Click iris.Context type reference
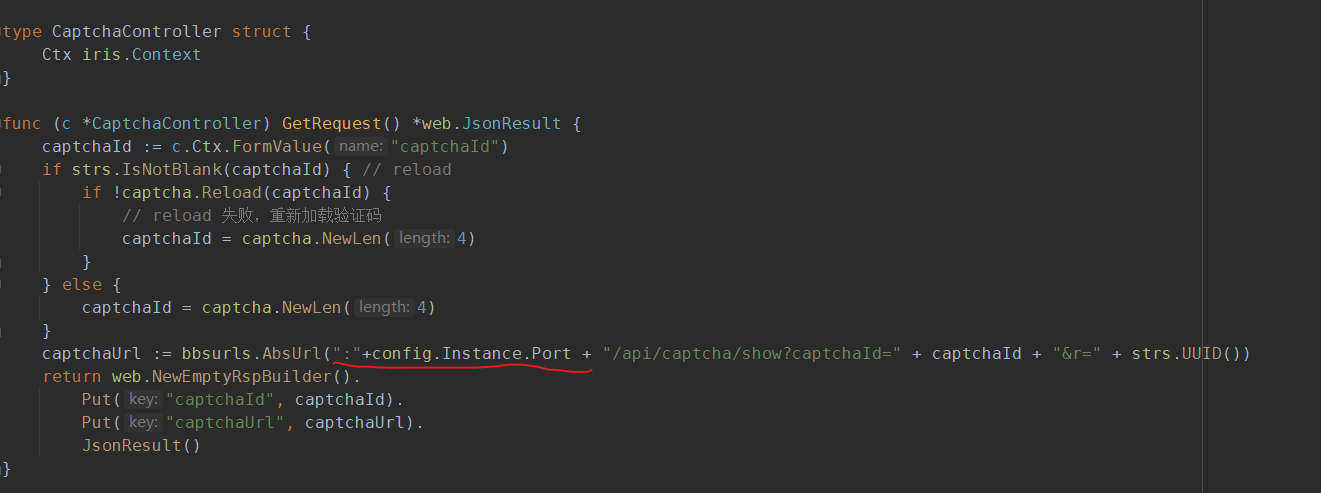The image size is (1321, 493). pyautogui.click(x=141, y=55)
